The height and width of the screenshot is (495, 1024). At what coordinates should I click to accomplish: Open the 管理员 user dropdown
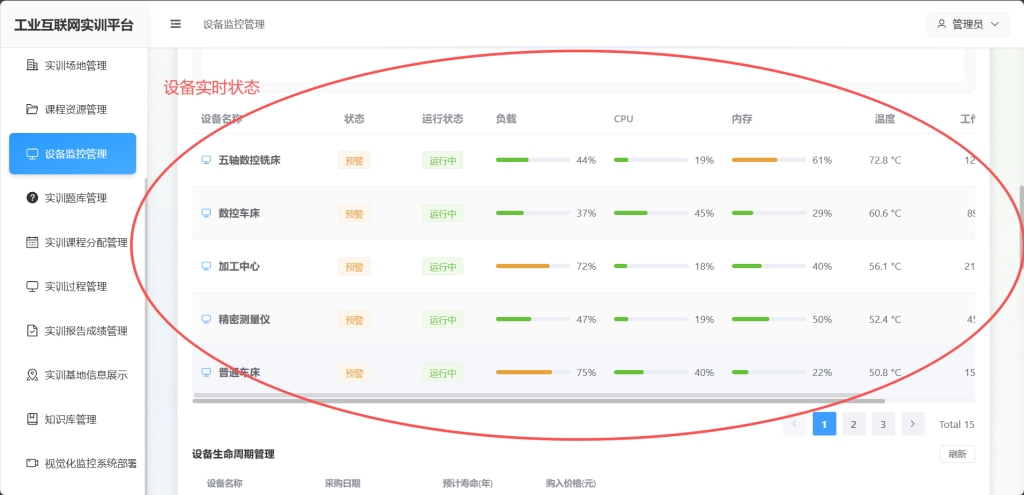tap(967, 24)
